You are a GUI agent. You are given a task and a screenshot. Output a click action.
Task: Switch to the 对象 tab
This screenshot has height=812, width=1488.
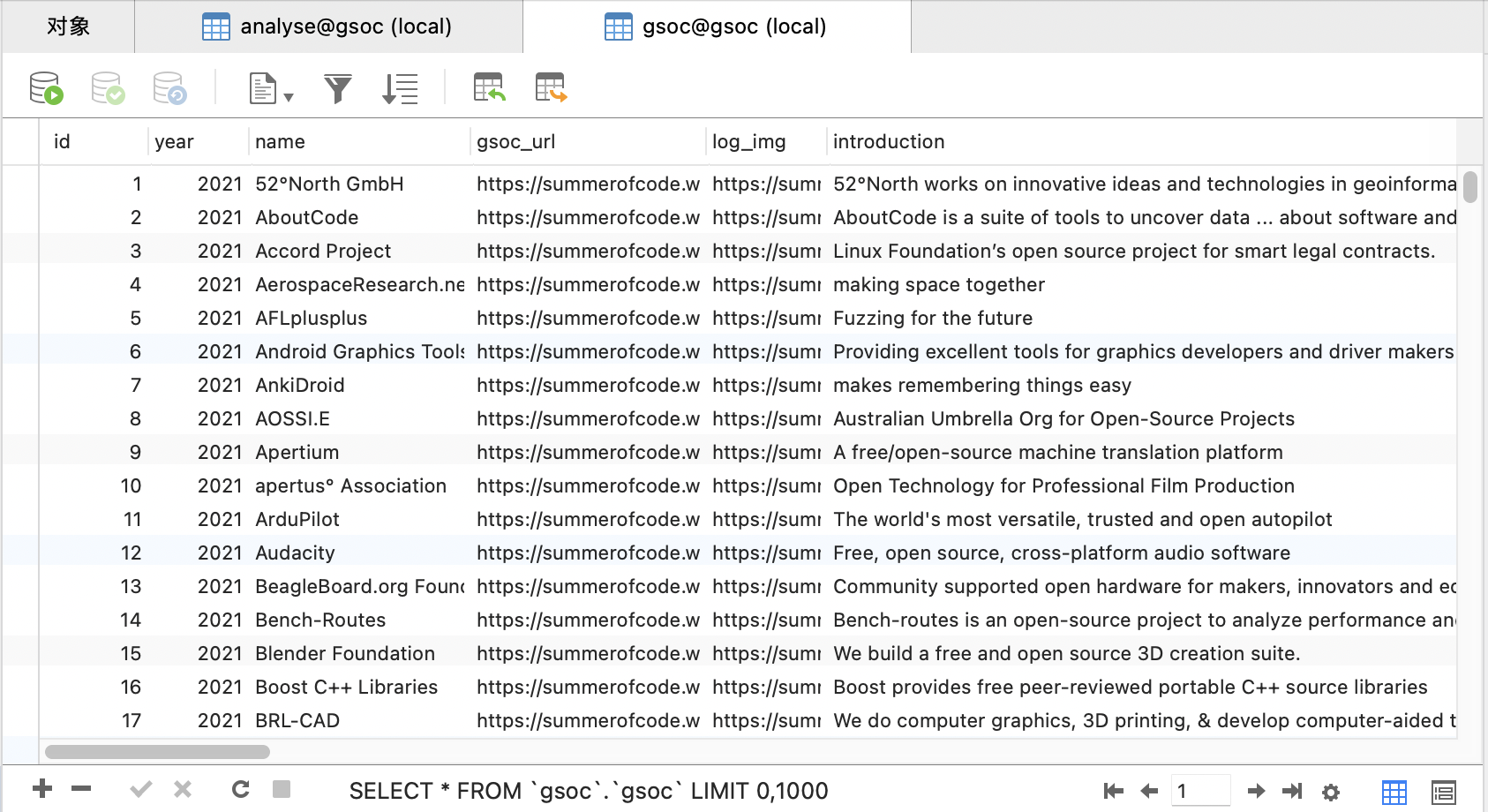pyautogui.click(x=68, y=26)
